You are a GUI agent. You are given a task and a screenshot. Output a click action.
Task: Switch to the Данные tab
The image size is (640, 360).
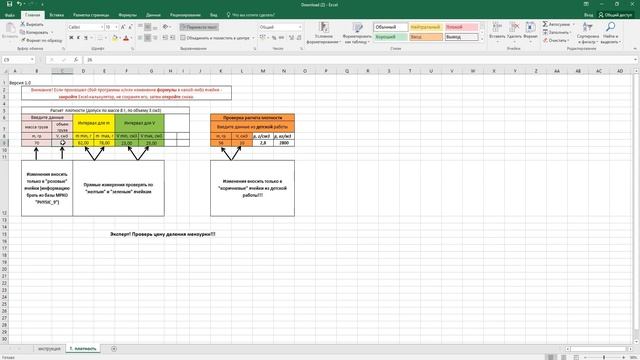click(x=153, y=15)
